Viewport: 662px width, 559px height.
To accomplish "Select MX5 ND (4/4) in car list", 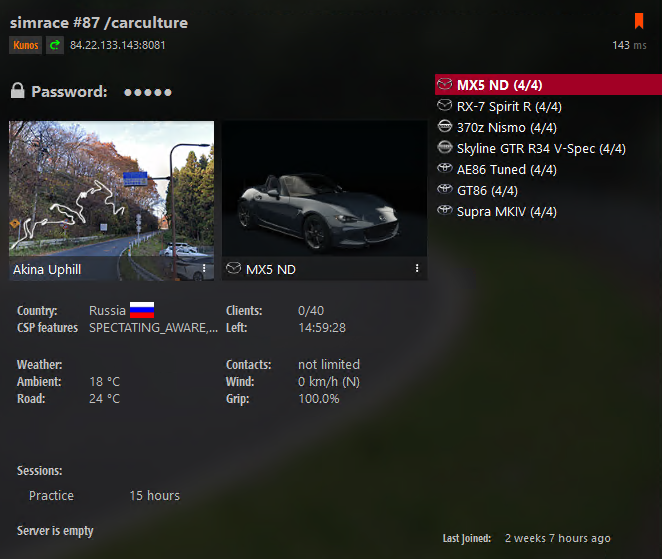I will 548,84.
